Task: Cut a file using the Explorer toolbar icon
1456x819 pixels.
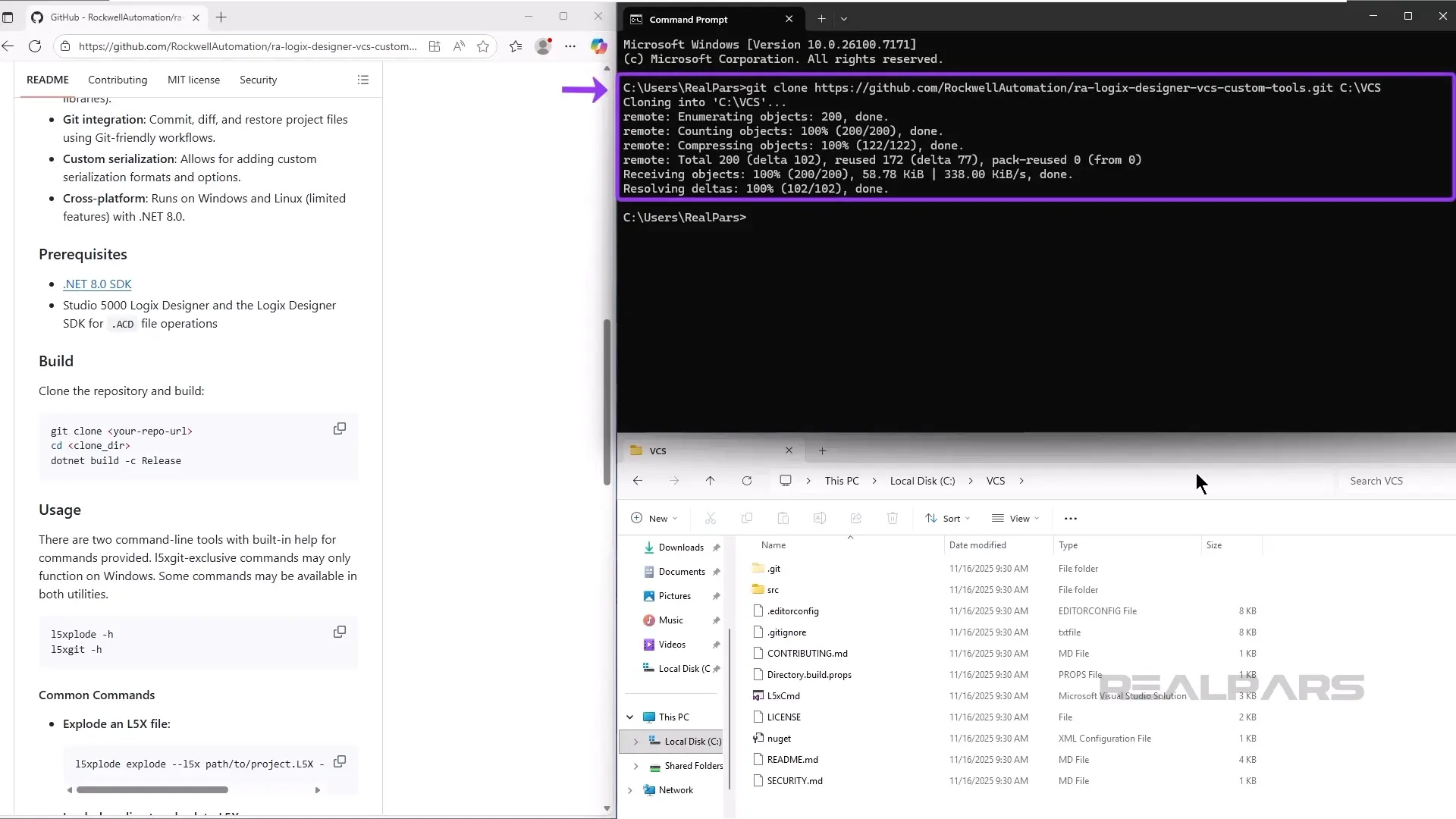Action: (x=711, y=518)
